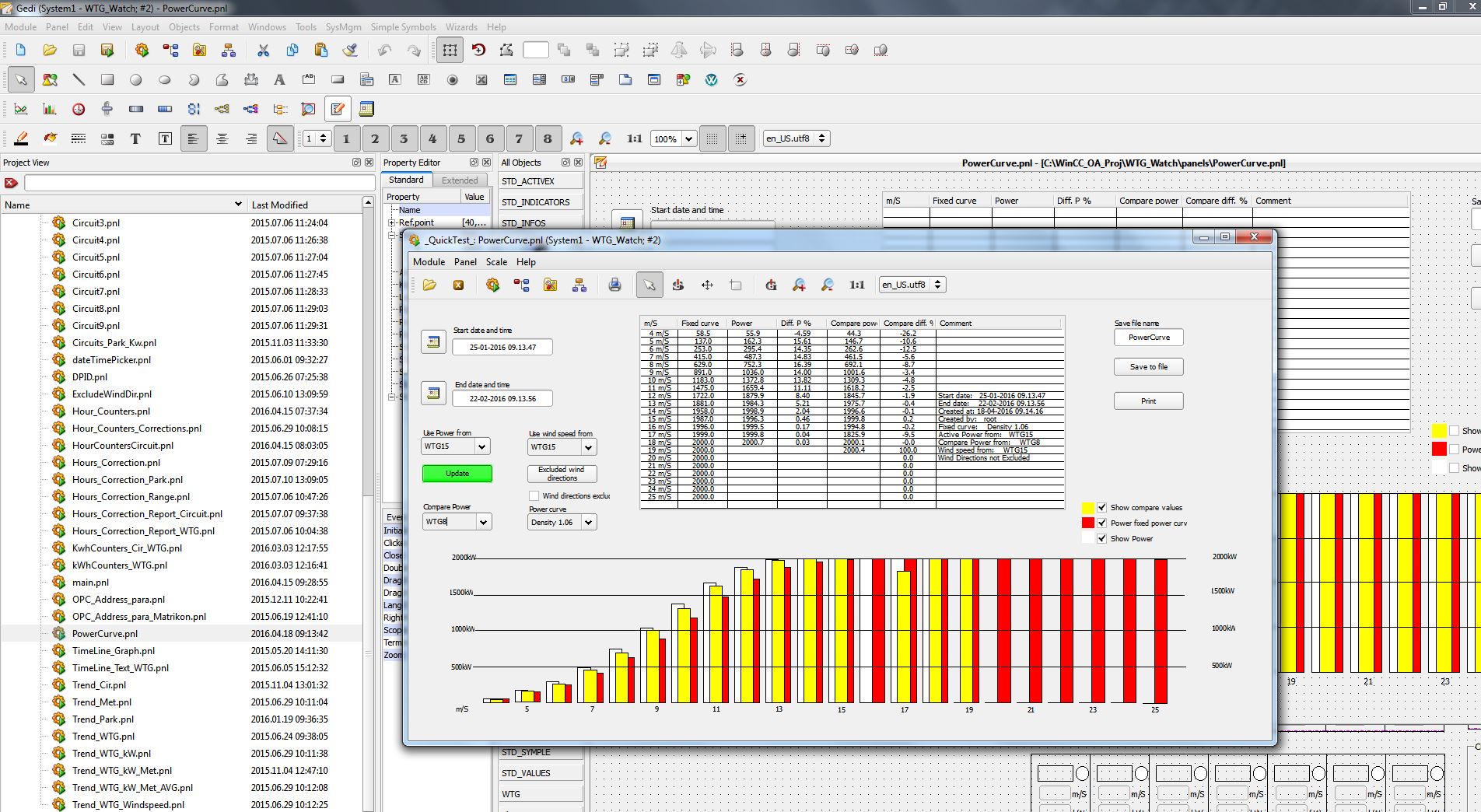The height and width of the screenshot is (812, 1481).
Task: Click the Start date and time field
Action: tap(502, 347)
